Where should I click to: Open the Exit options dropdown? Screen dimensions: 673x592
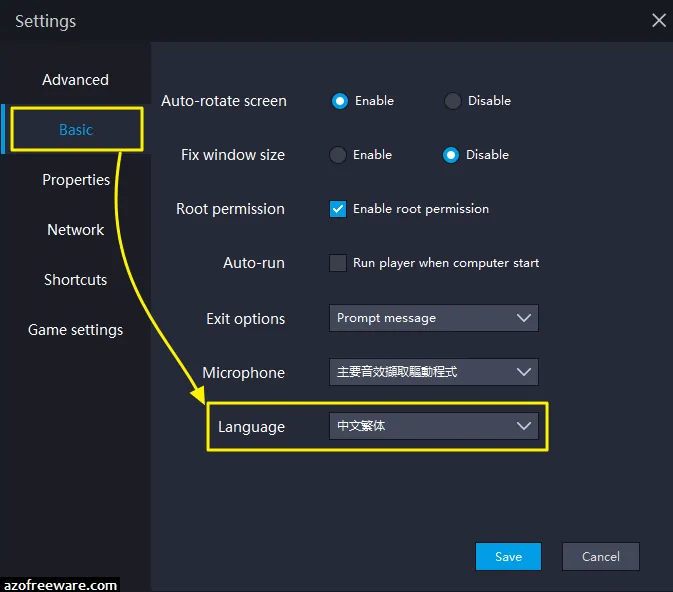[x=434, y=318]
